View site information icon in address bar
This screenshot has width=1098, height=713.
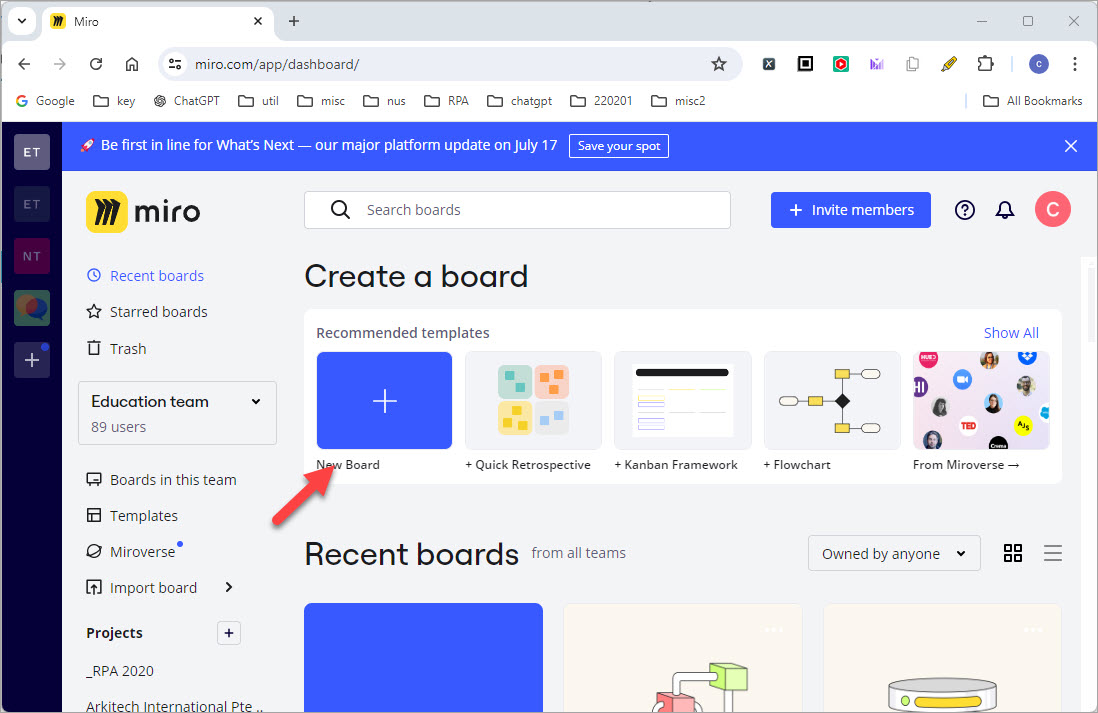point(174,64)
